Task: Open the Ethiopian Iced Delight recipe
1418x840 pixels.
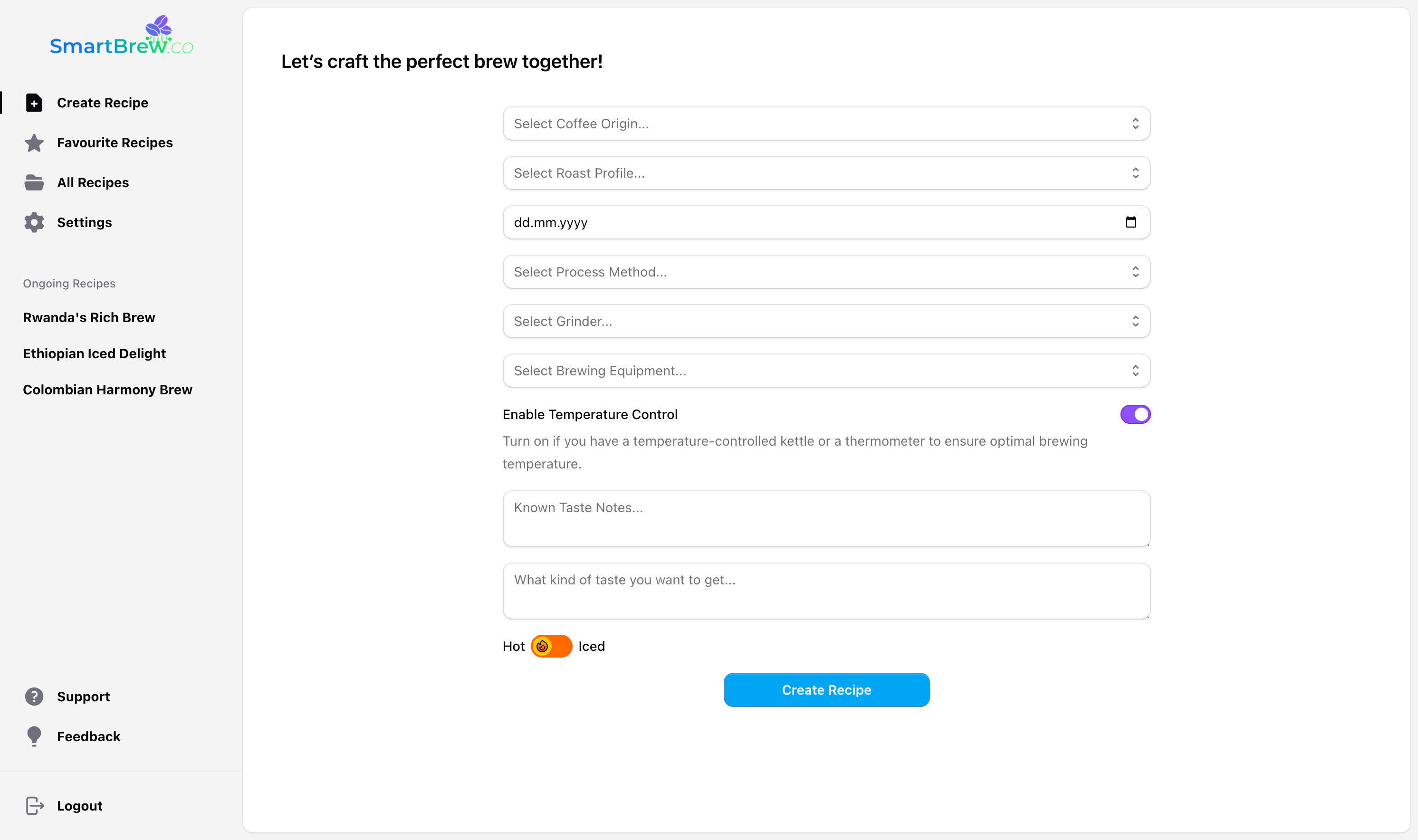Action: tap(94, 353)
